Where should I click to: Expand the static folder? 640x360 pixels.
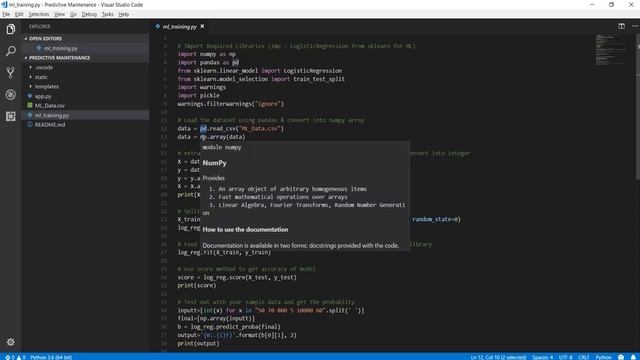pos(31,77)
